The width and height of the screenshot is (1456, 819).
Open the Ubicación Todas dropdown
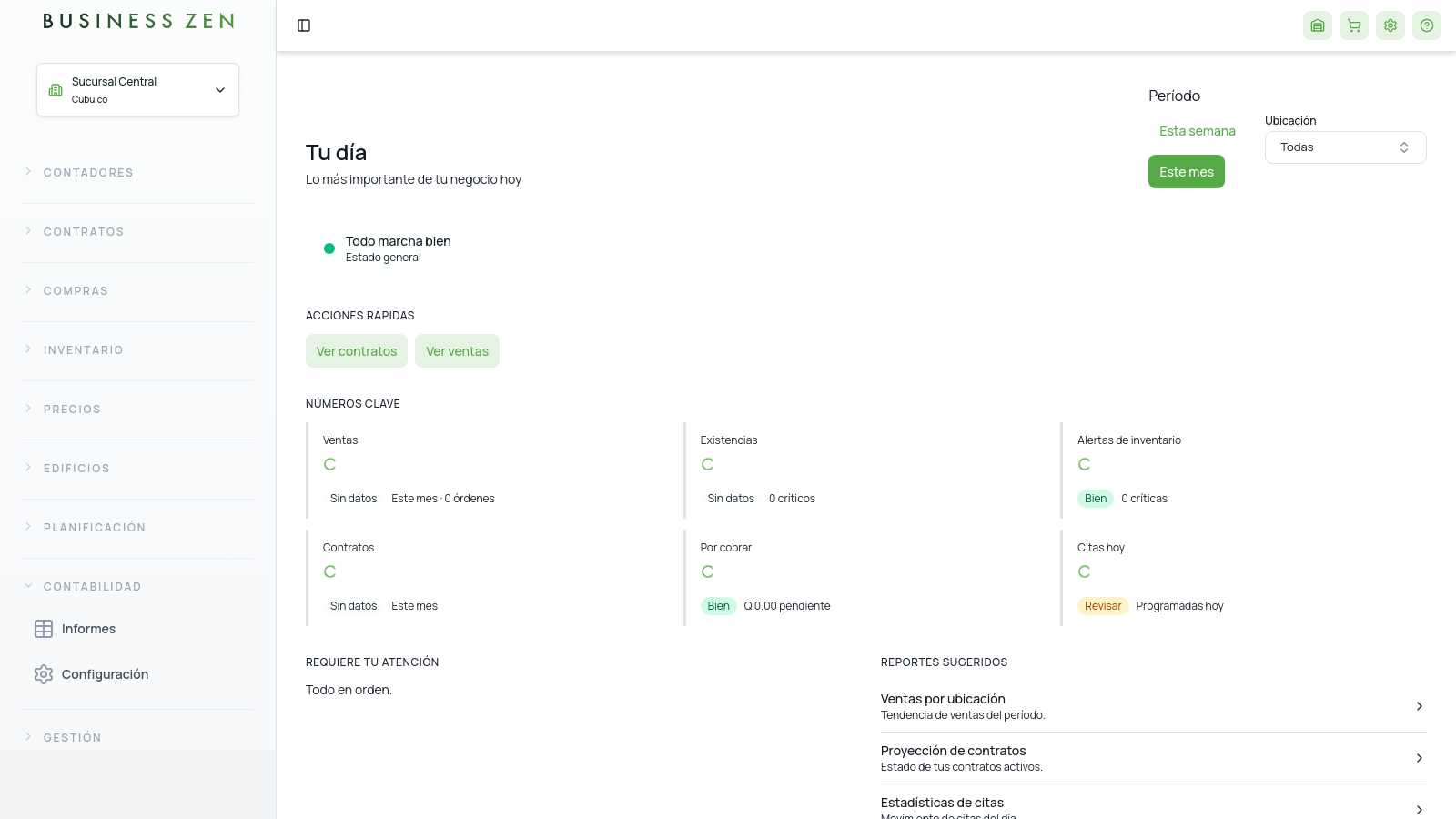(x=1346, y=147)
